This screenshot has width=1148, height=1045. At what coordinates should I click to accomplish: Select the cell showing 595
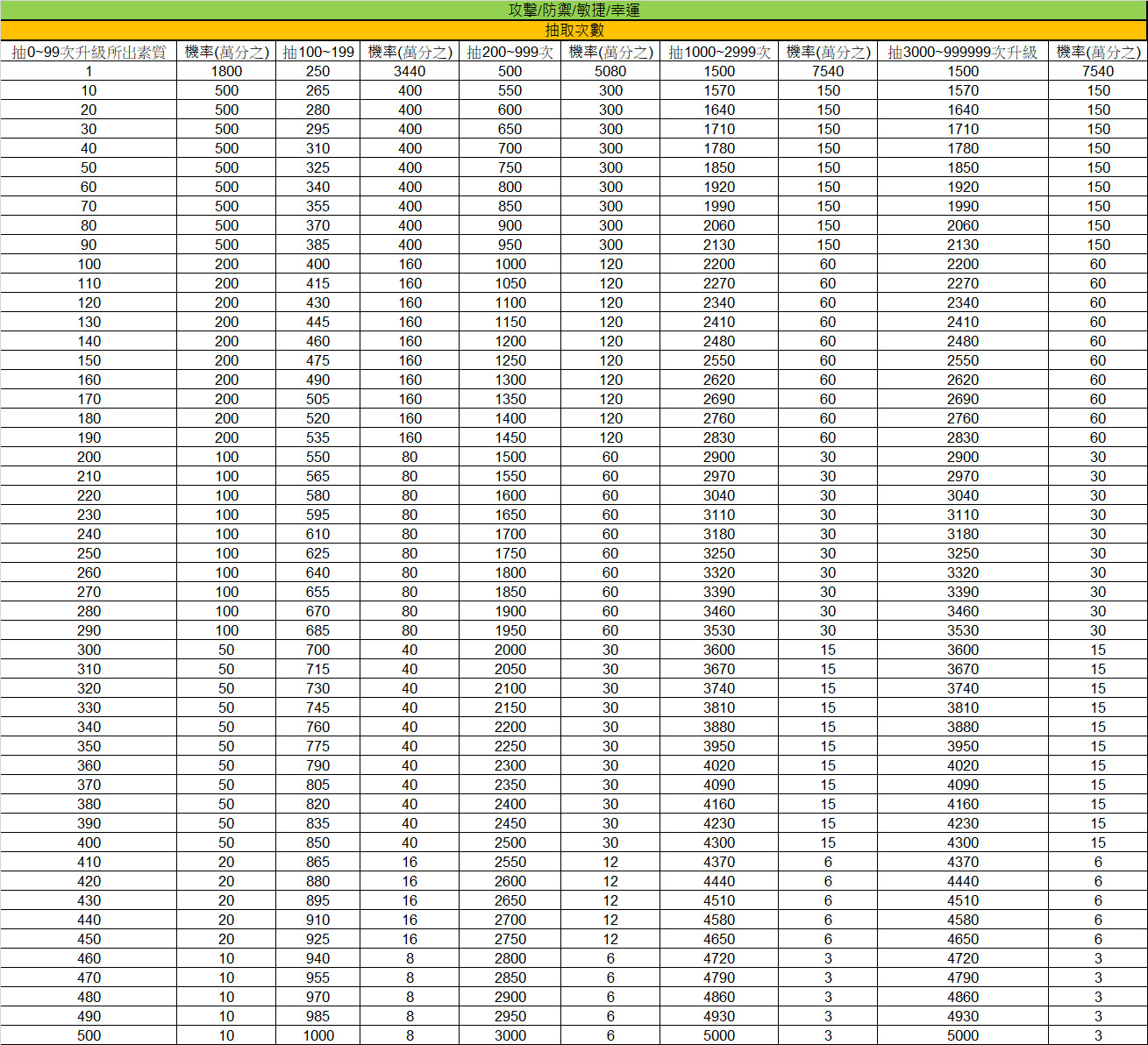point(317,515)
